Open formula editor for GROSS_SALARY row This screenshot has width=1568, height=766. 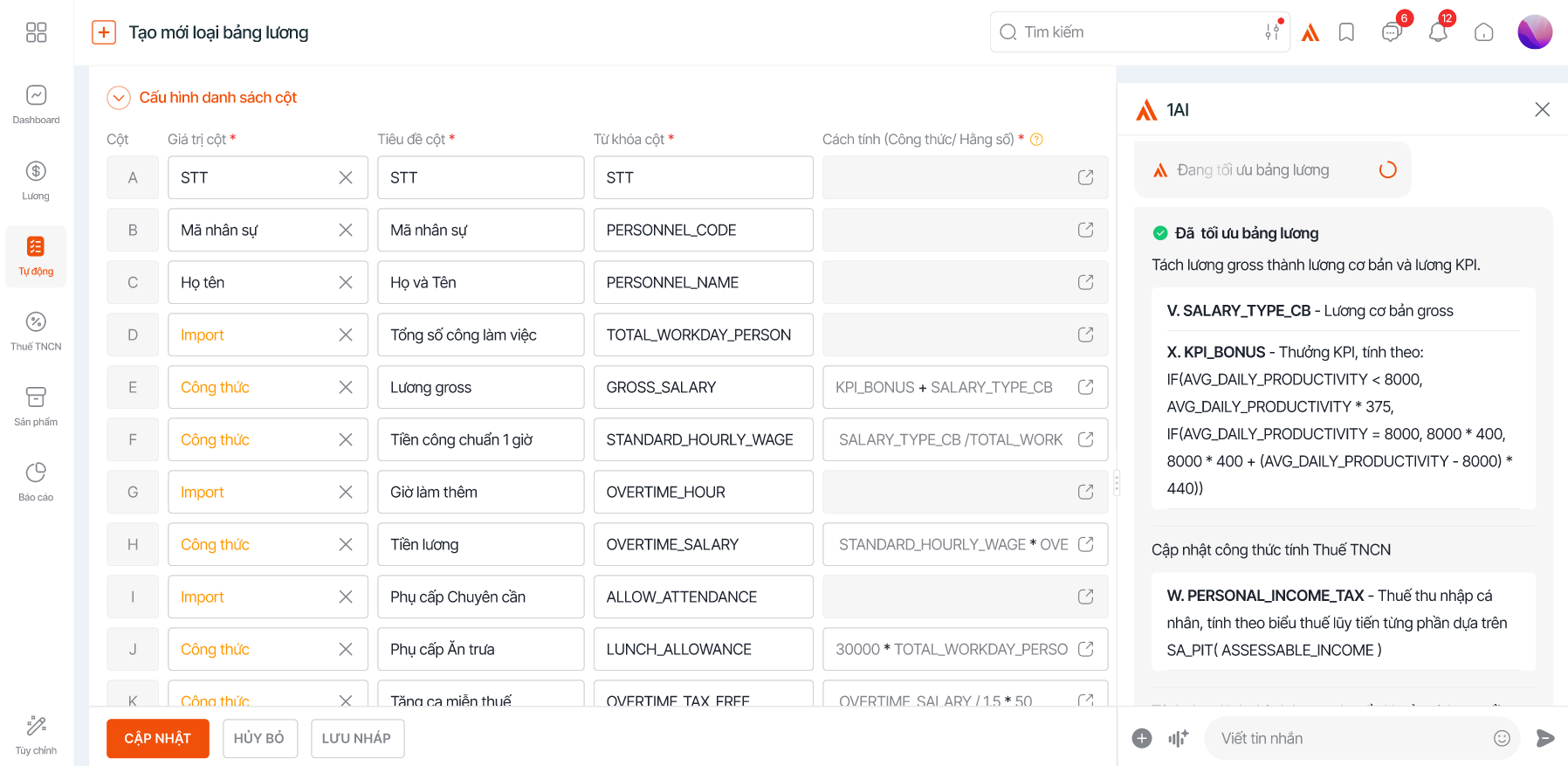(x=1086, y=387)
